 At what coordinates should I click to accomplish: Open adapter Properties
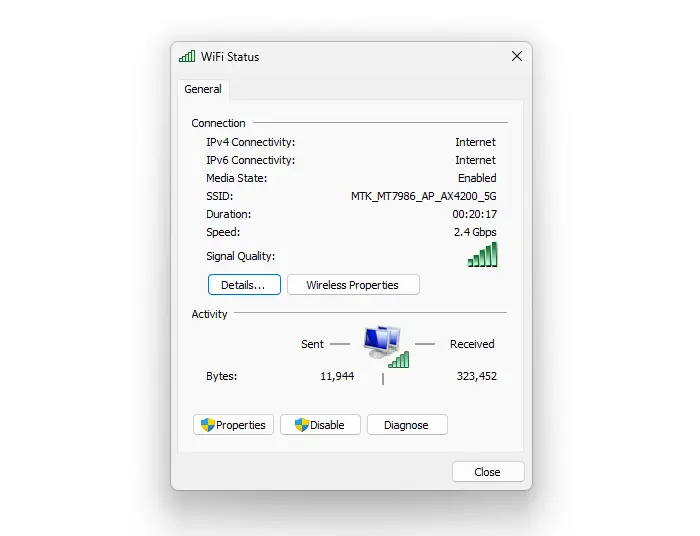pos(233,425)
